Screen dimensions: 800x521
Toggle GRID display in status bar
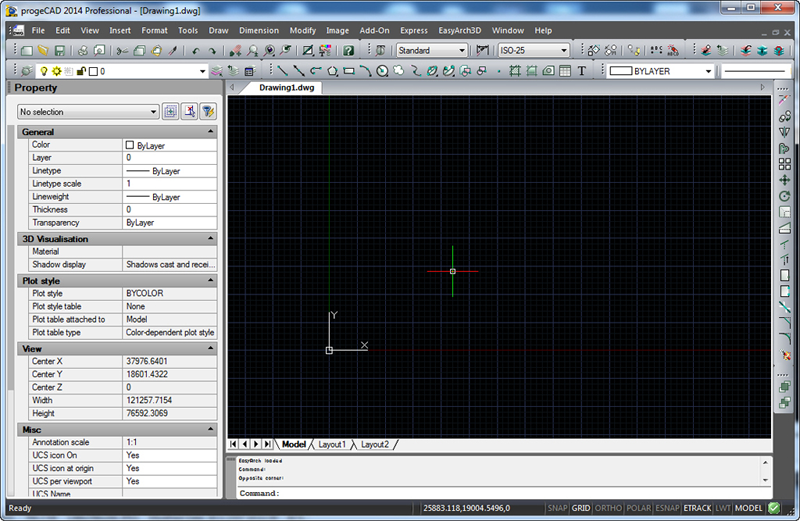pyautogui.click(x=581, y=508)
